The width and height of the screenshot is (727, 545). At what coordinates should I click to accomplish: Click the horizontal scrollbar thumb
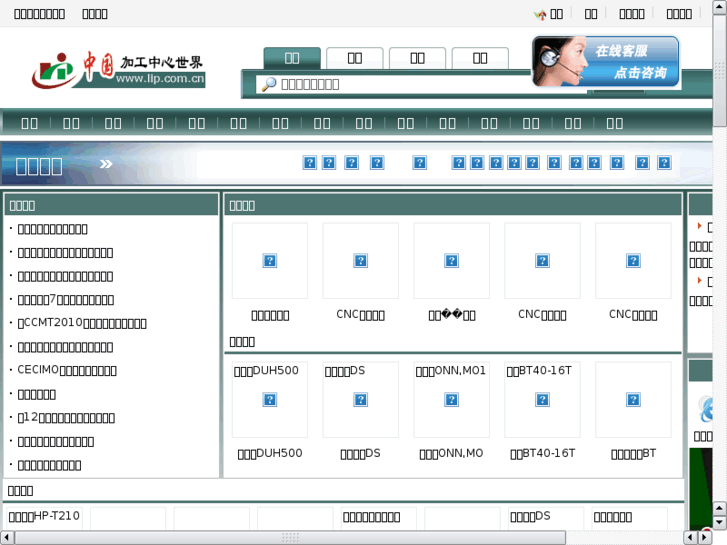point(290,538)
